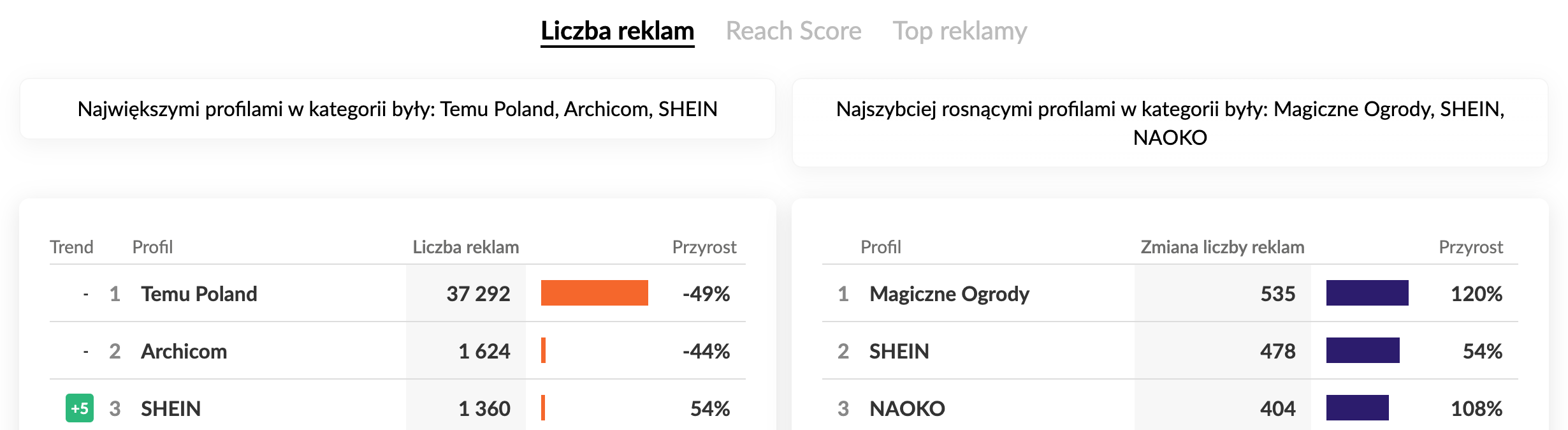This screenshot has width=1568, height=430.
Task: Click the largest profiles summary card
Action: tap(397, 109)
